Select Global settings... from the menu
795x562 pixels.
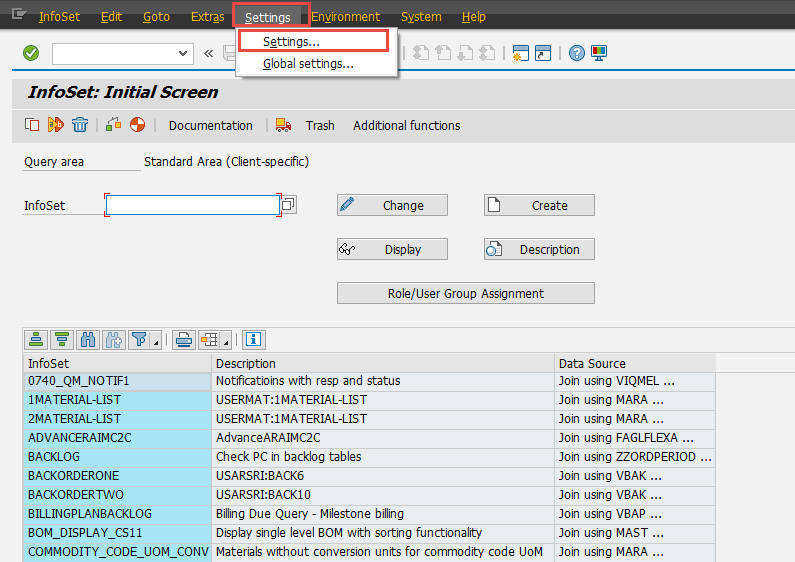[x=308, y=64]
